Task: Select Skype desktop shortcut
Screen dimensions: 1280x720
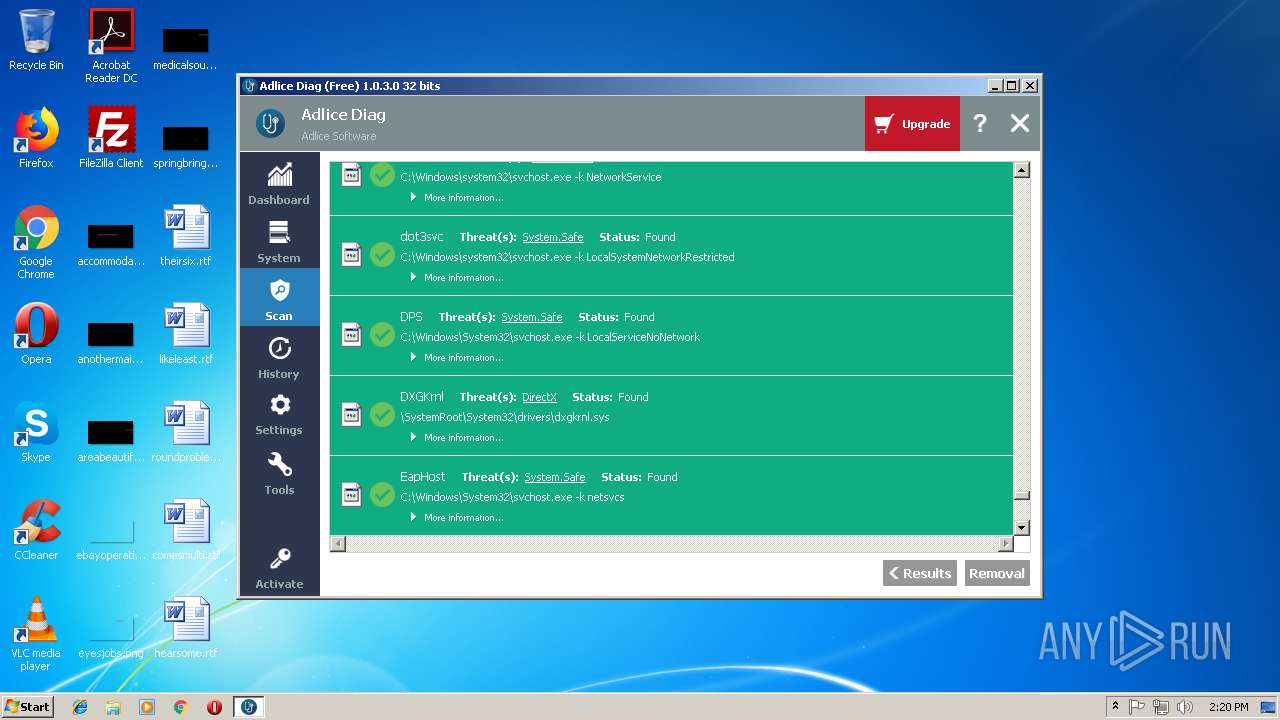Action: click(x=36, y=432)
